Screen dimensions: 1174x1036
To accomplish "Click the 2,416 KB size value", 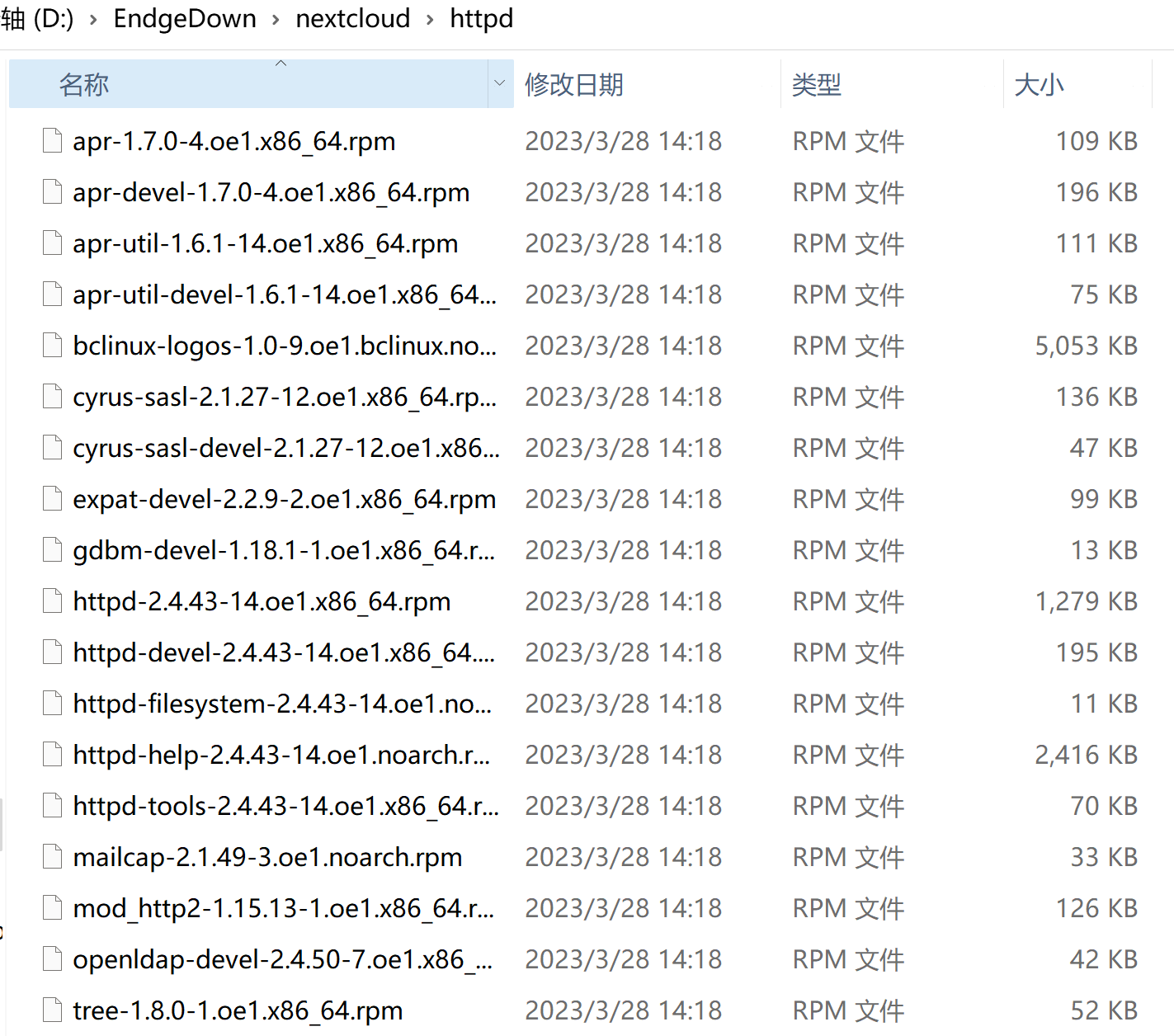I will pyautogui.click(x=1087, y=755).
